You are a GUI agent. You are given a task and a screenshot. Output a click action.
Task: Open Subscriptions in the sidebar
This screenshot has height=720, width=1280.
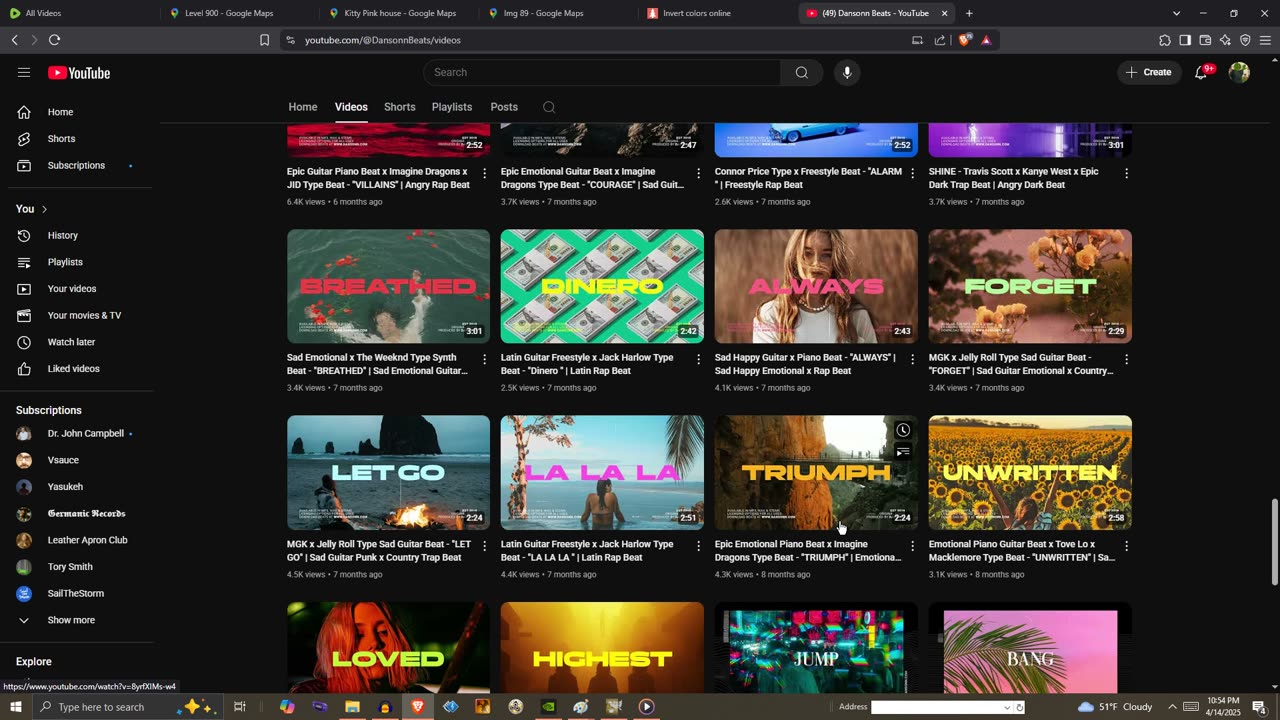tap(76, 165)
